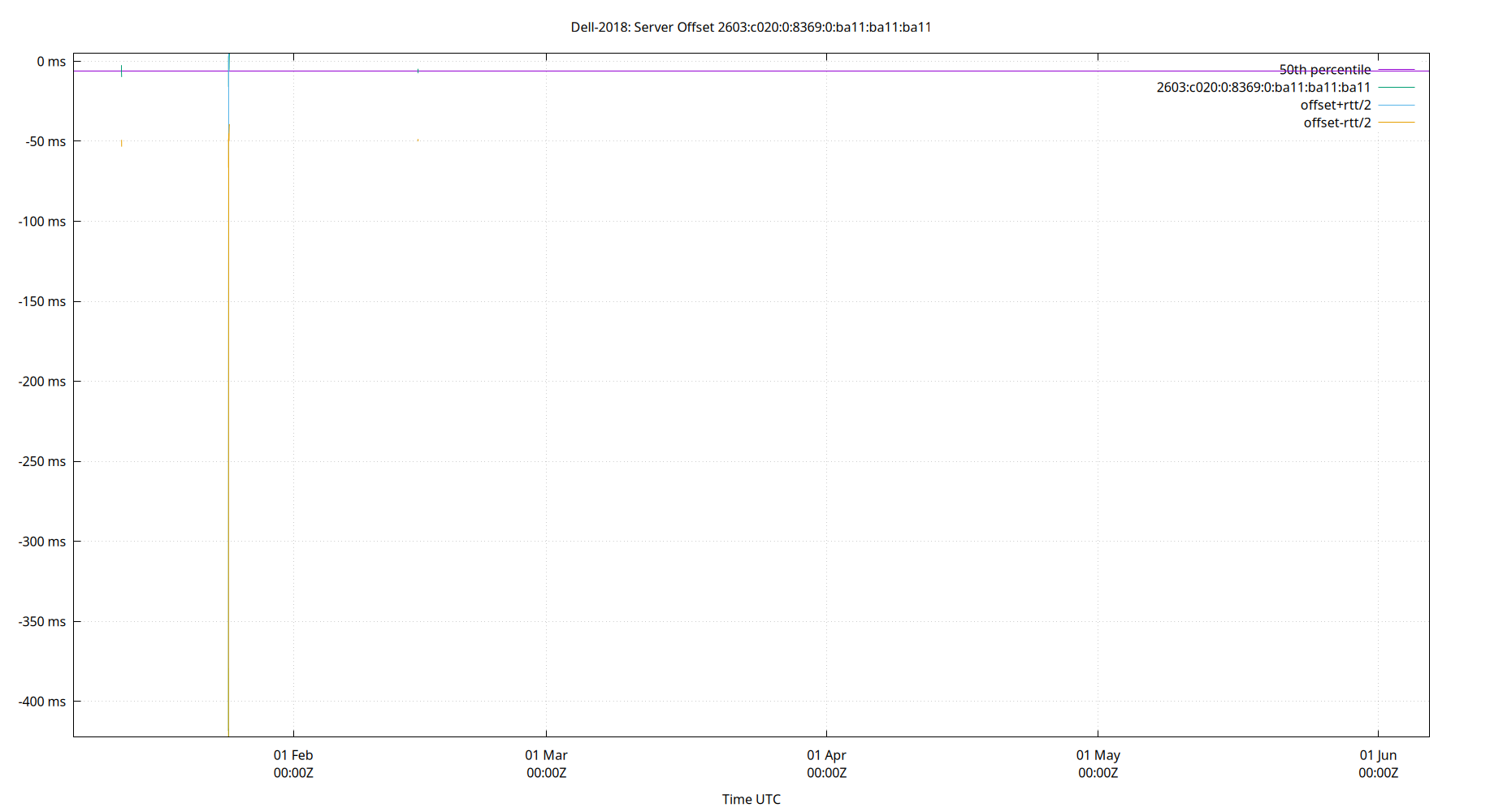Screen dimensions: 1503x812
Task: Select the 2603:c020:0:8369:0:ba11:ba11:ba11 legend entry
Action: (x=1263, y=87)
